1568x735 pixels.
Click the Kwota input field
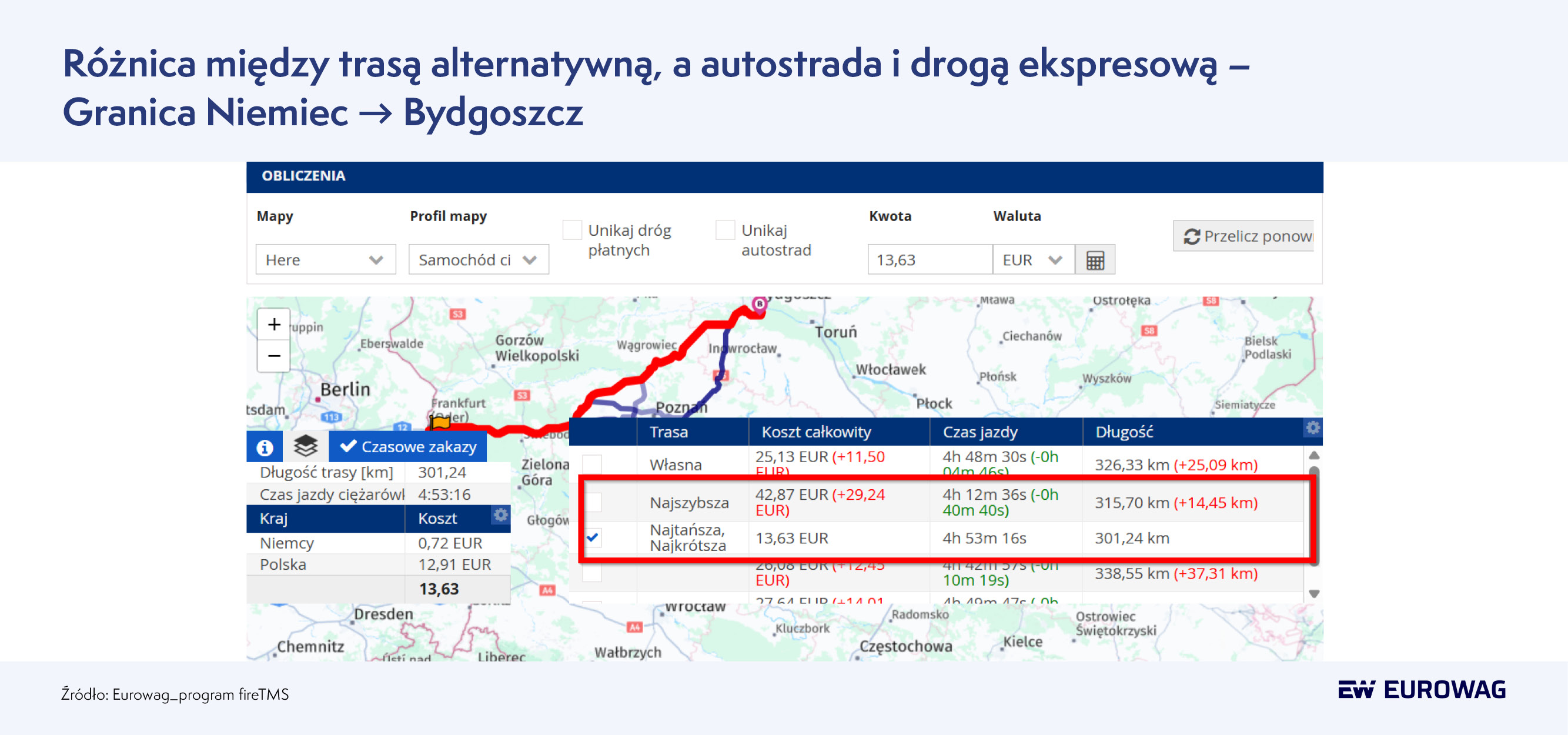(929, 260)
